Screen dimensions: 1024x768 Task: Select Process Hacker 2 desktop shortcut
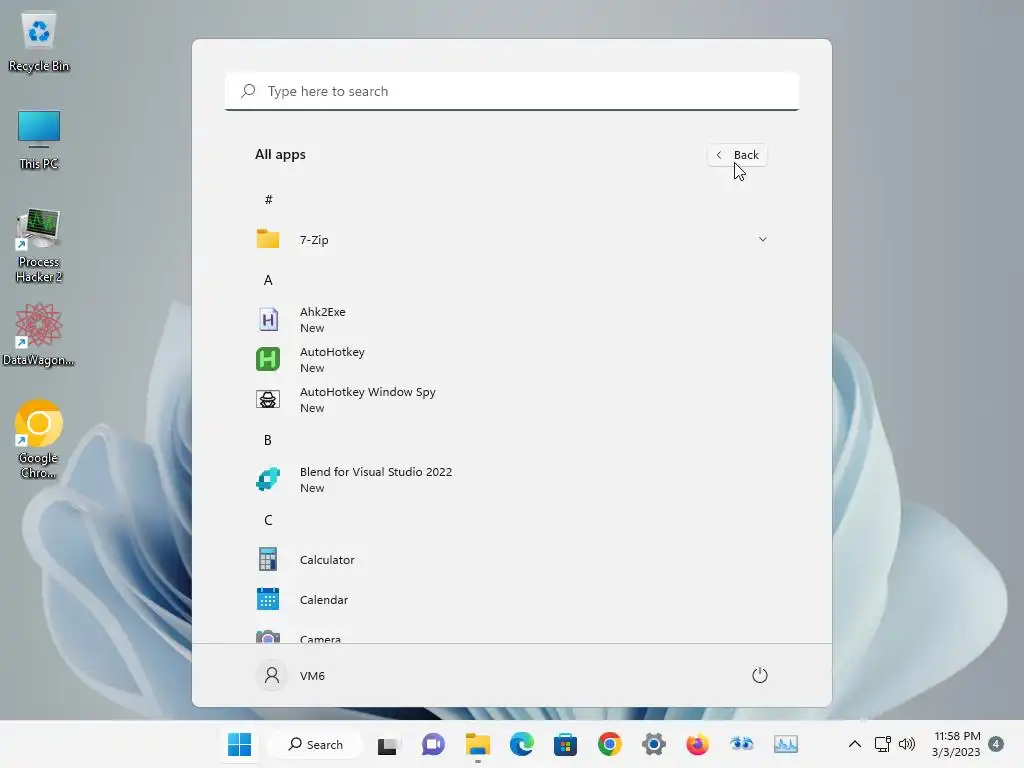[x=39, y=246]
